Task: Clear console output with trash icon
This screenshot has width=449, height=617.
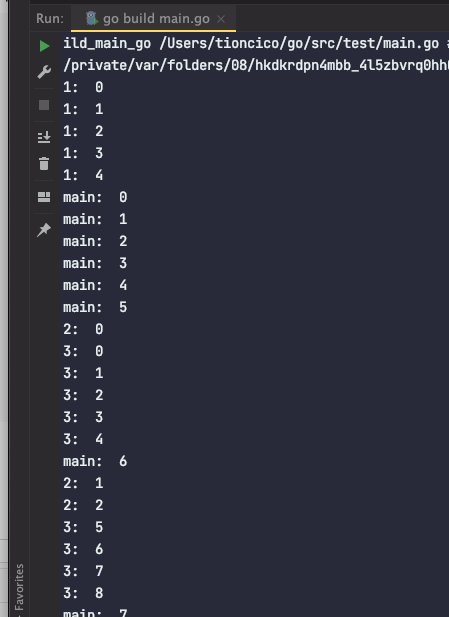Action: click(x=44, y=163)
